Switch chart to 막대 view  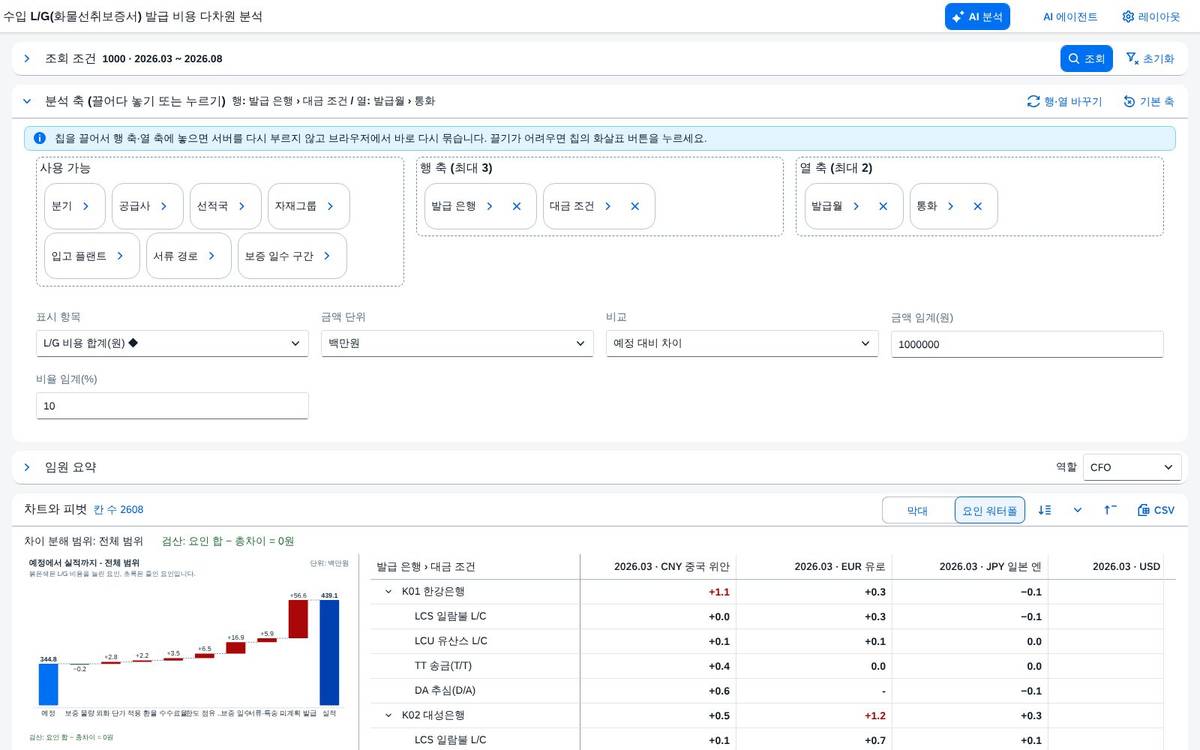[917, 510]
